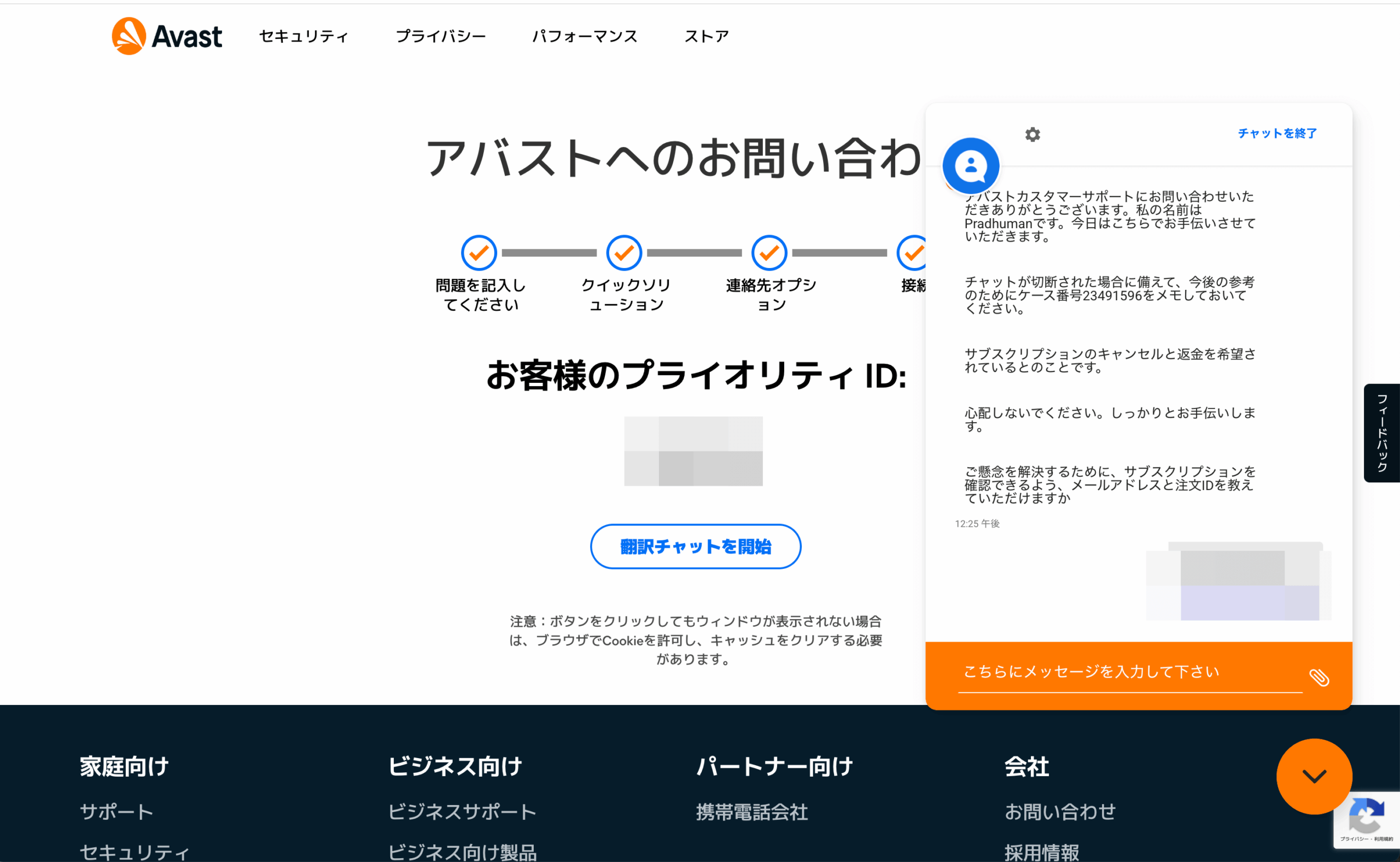Click the 12:25 午後 chat timestamp
1400x862 pixels.
pos(977,523)
